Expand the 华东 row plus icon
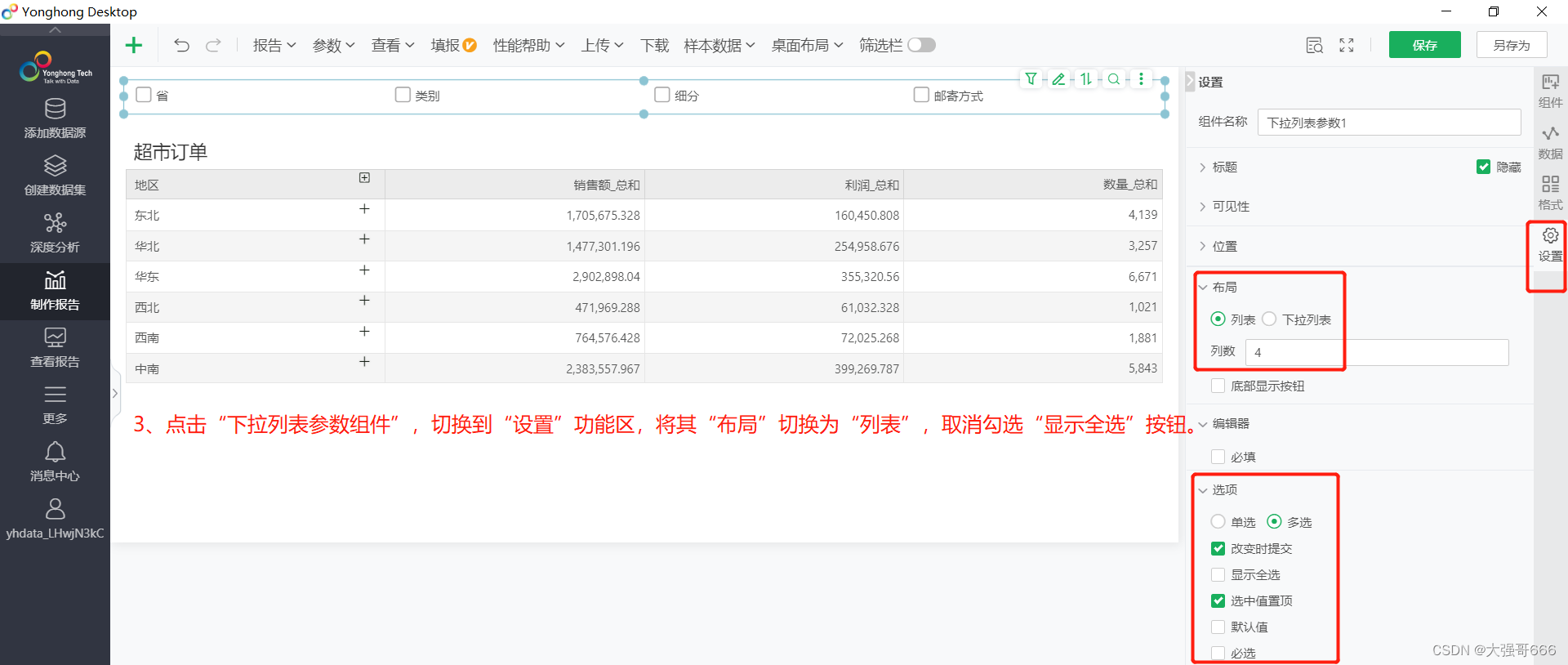 click(x=364, y=270)
